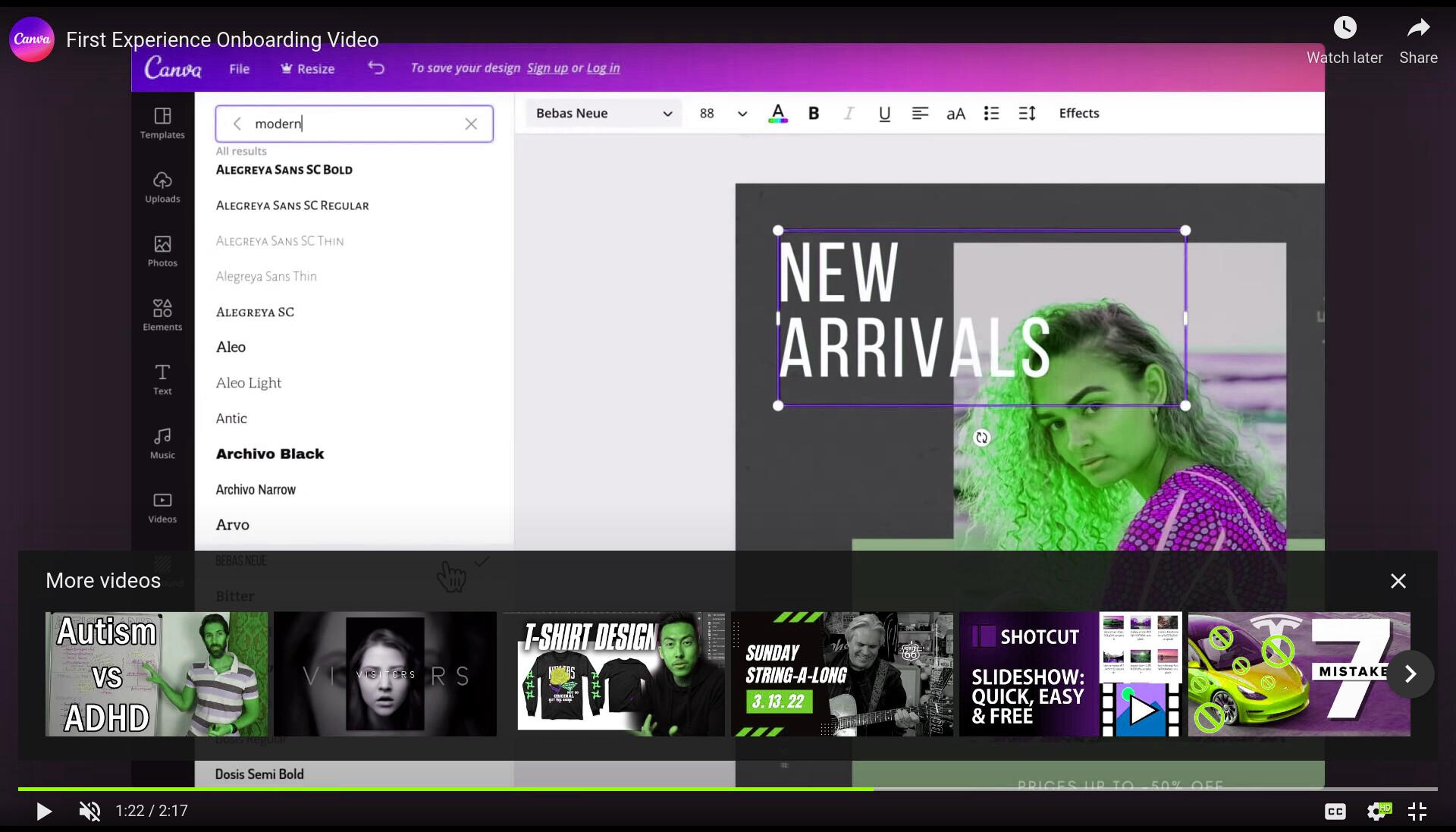
Task: Select Archivo Black font
Action: coord(270,454)
